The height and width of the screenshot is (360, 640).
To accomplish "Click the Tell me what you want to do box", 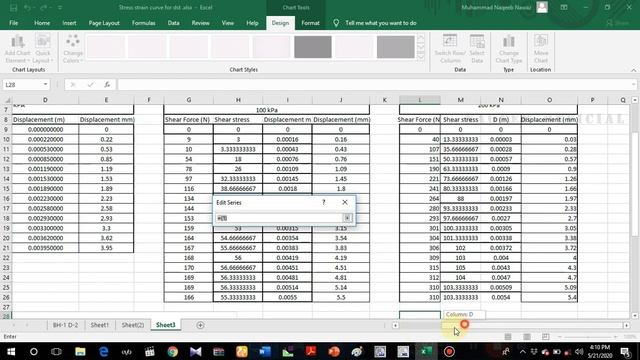I will pyautogui.click(x=380, y=23).
